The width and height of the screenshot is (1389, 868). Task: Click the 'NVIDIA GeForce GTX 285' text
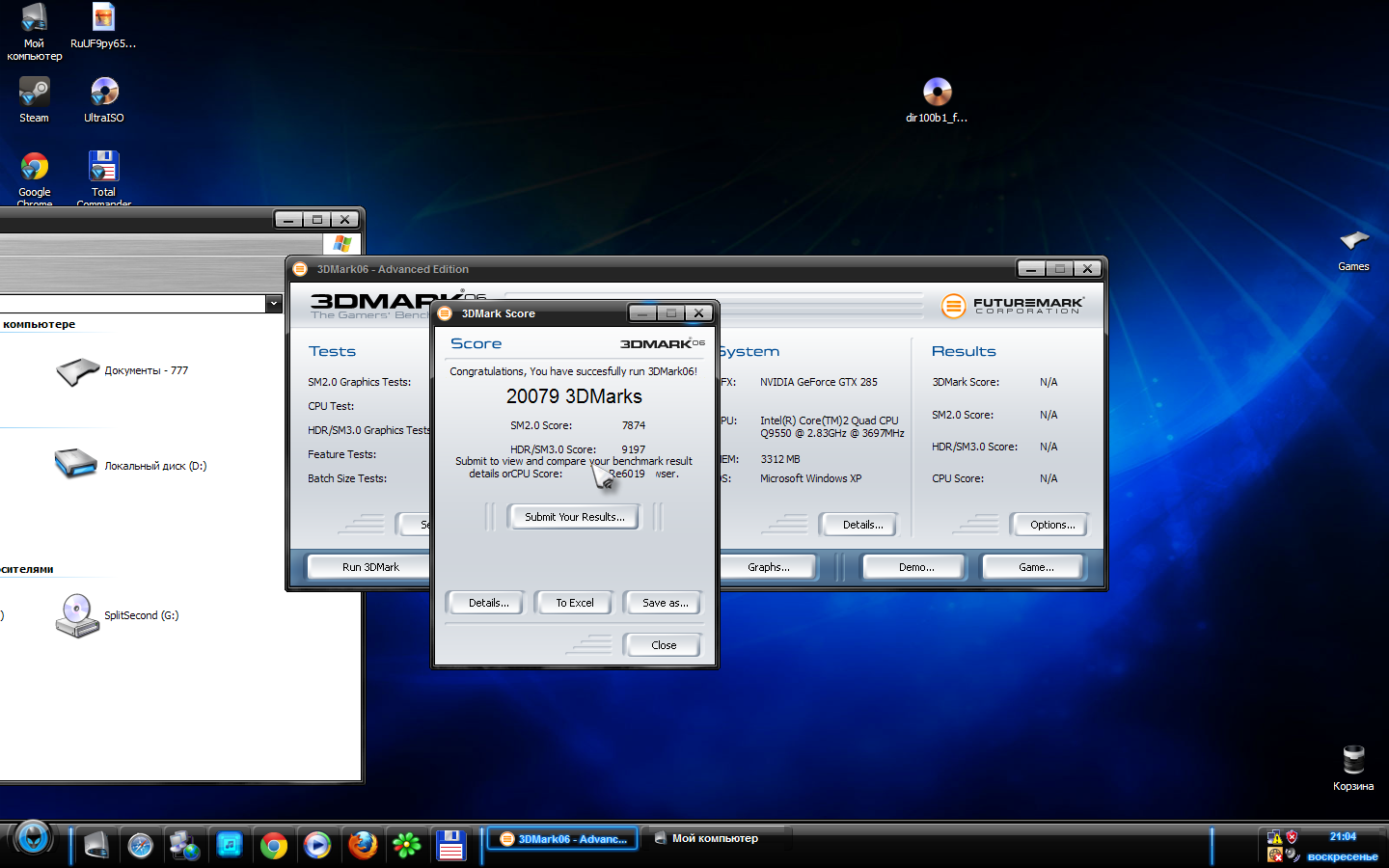pos(819,382)
